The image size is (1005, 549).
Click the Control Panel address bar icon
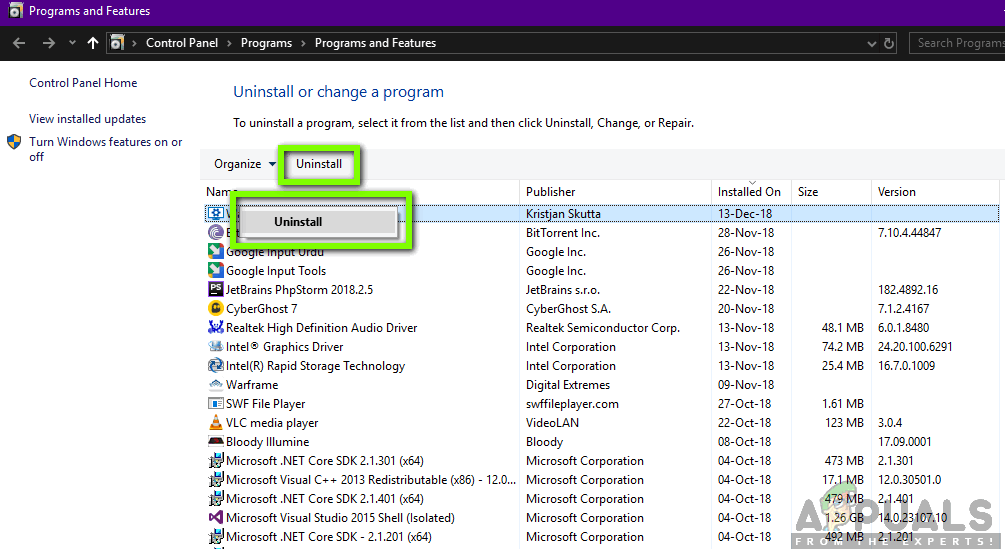coord(117,43)
